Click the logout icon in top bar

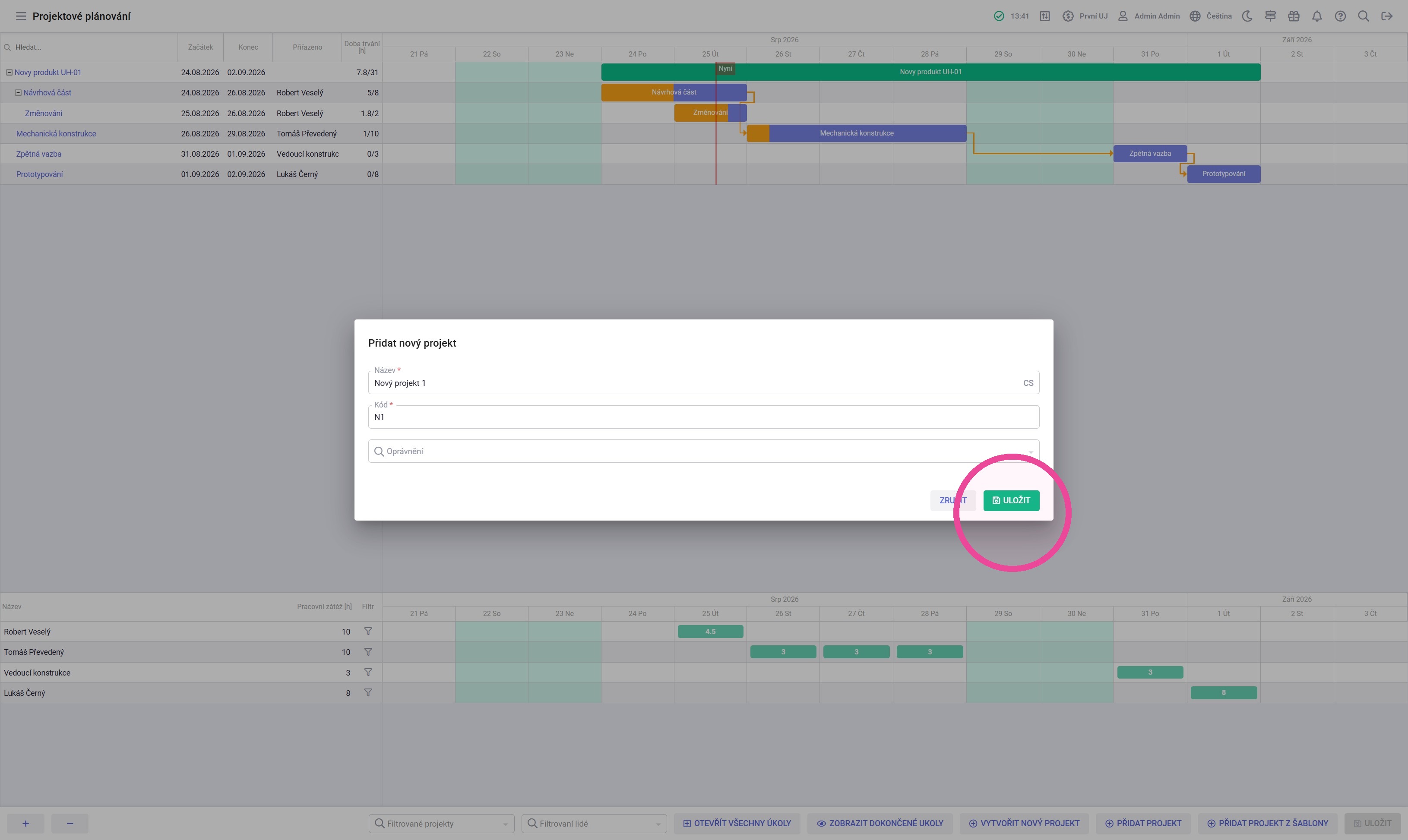[x=1386, y=16]
